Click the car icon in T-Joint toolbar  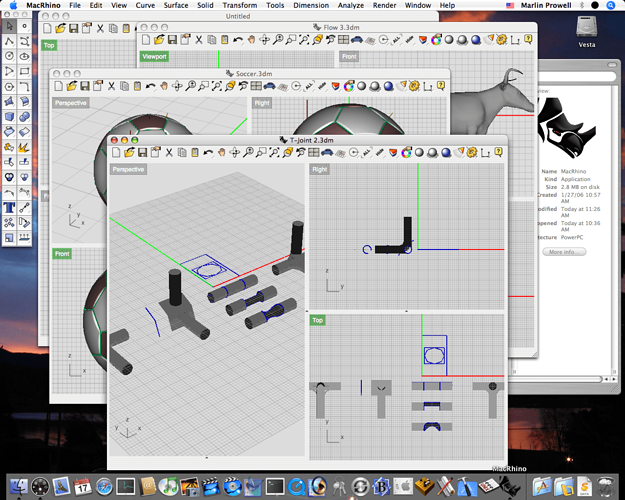(327, 152)
